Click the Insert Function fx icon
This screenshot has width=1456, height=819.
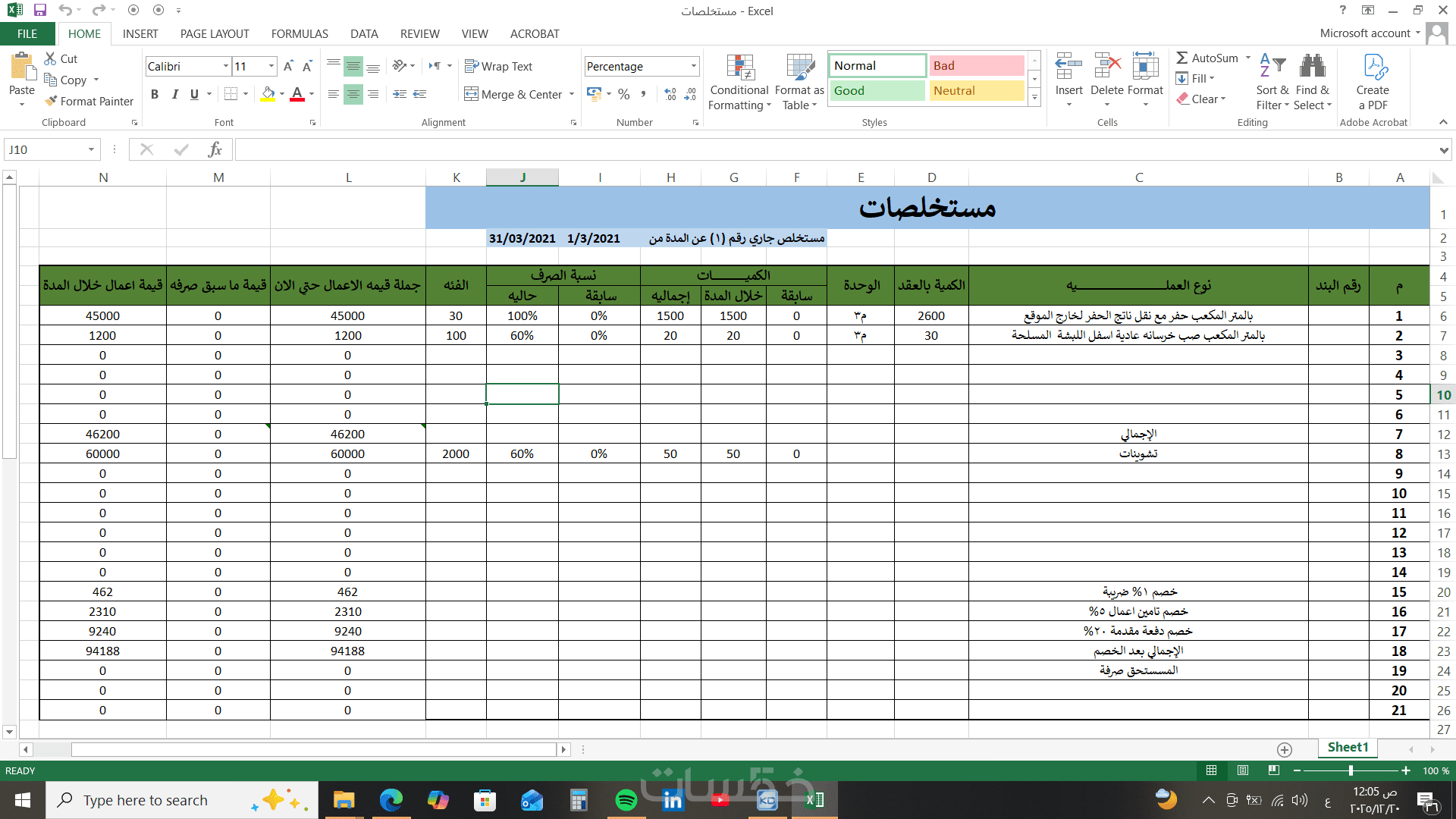pyautogui.click(x=215, y=149)
